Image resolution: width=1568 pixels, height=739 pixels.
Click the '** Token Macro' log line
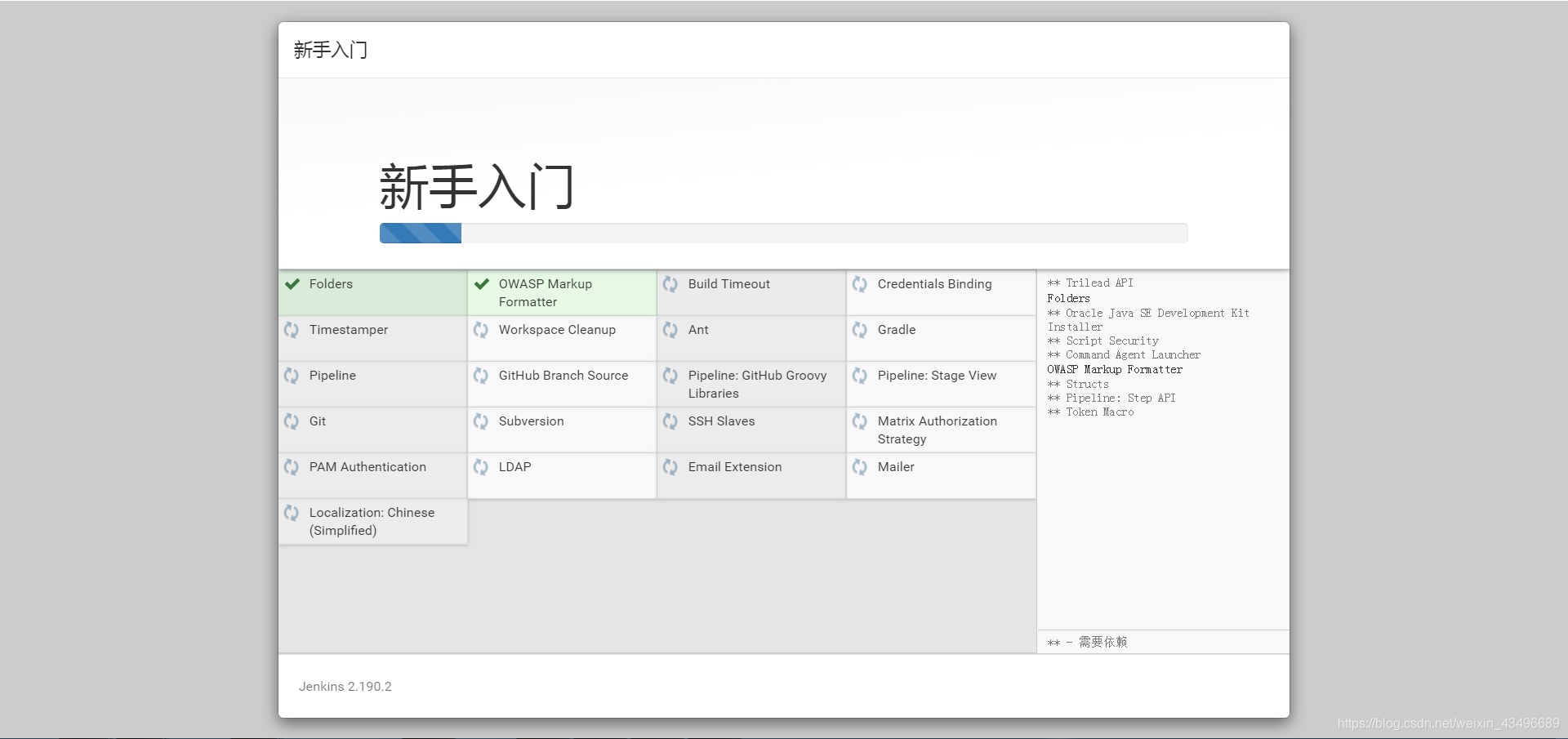[1091, 412]
